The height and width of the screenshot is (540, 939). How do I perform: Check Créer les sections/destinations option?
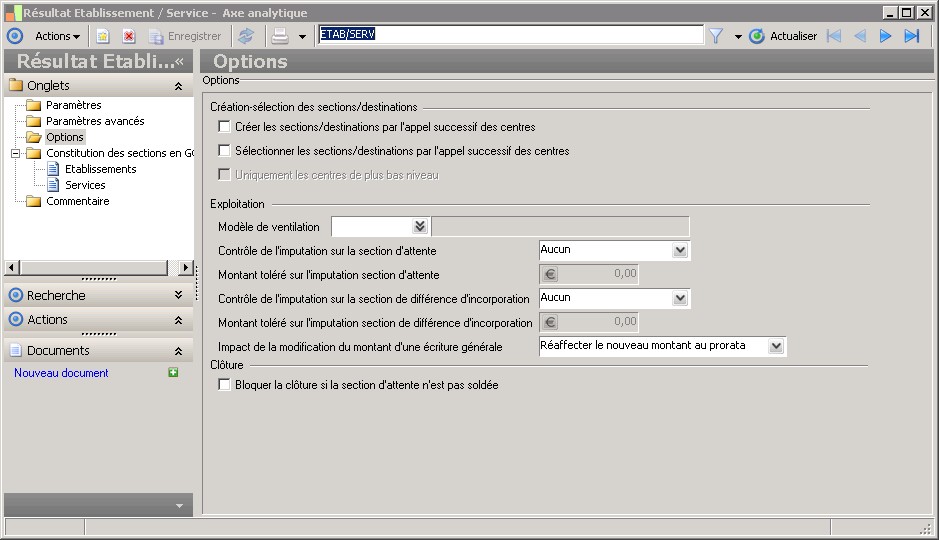pyautogui.click(x=224, y=126)
